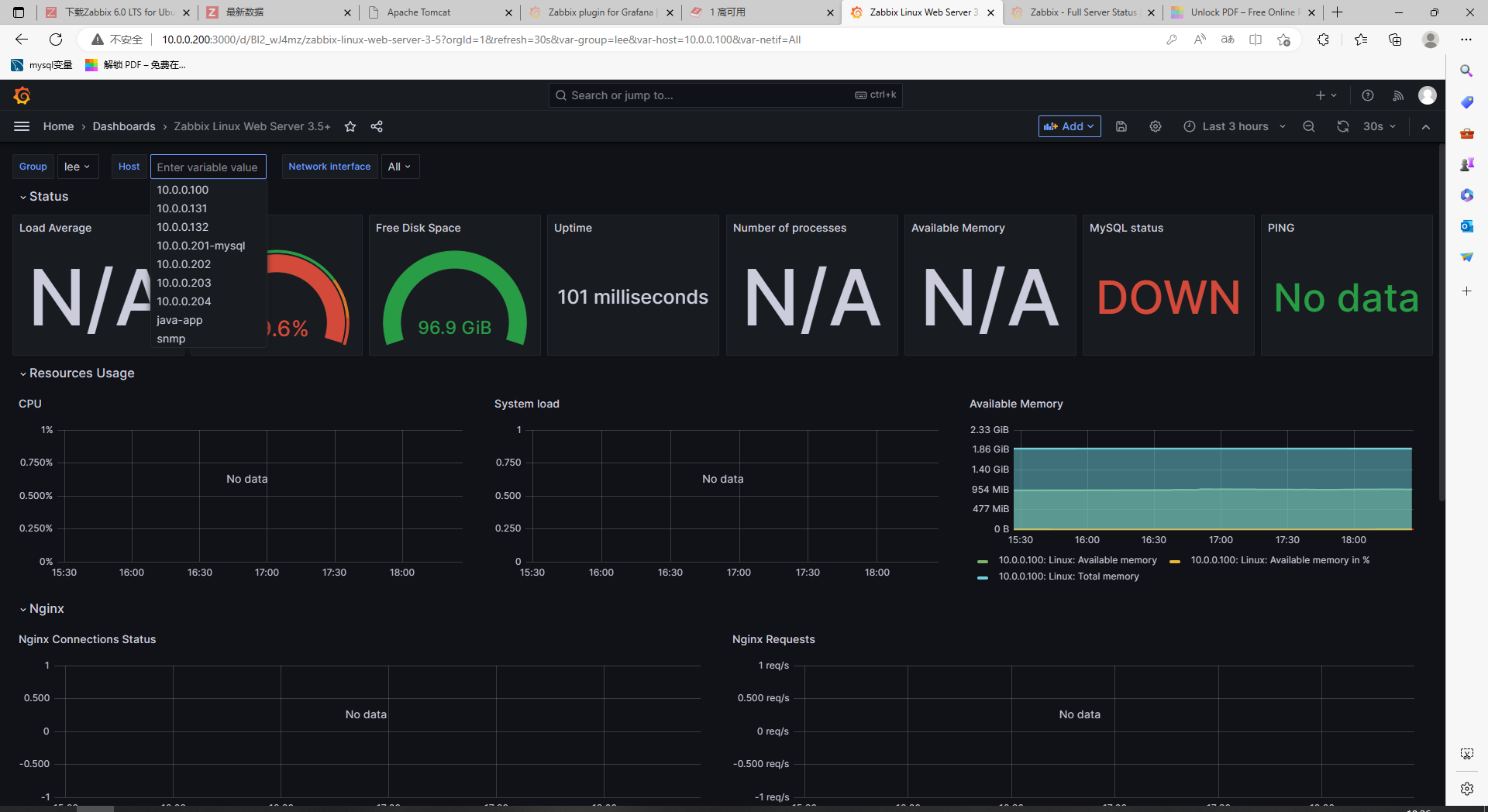The image size is (1488, 812).
Task: Select host 10.0.0.100 from list
Action: 208,190
